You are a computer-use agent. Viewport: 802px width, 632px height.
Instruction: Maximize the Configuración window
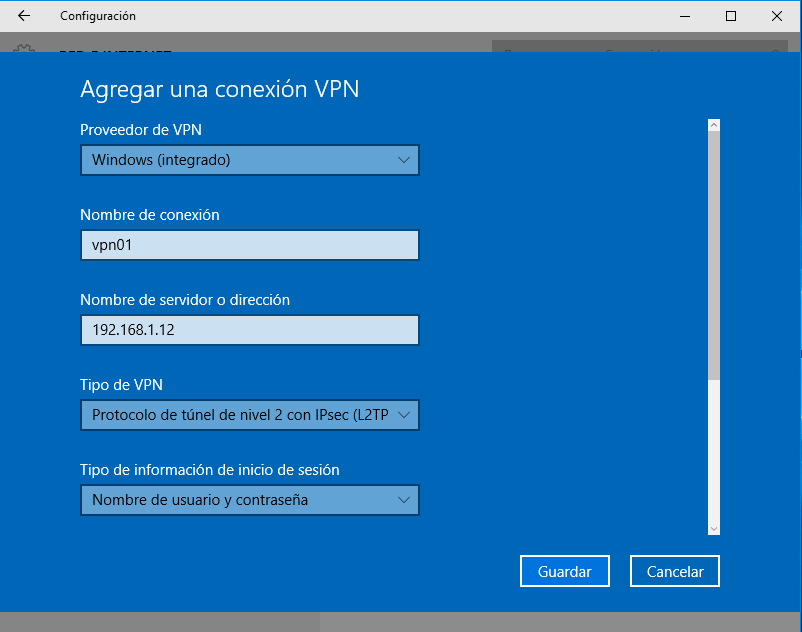pyautogui.click(x=731, y=16)
